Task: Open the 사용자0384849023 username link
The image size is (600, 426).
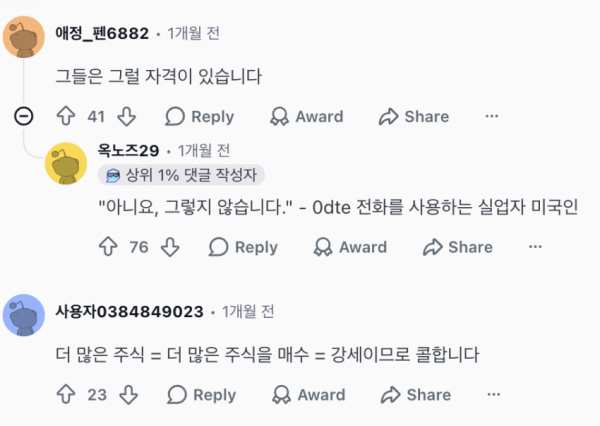Action: point(129,312)
